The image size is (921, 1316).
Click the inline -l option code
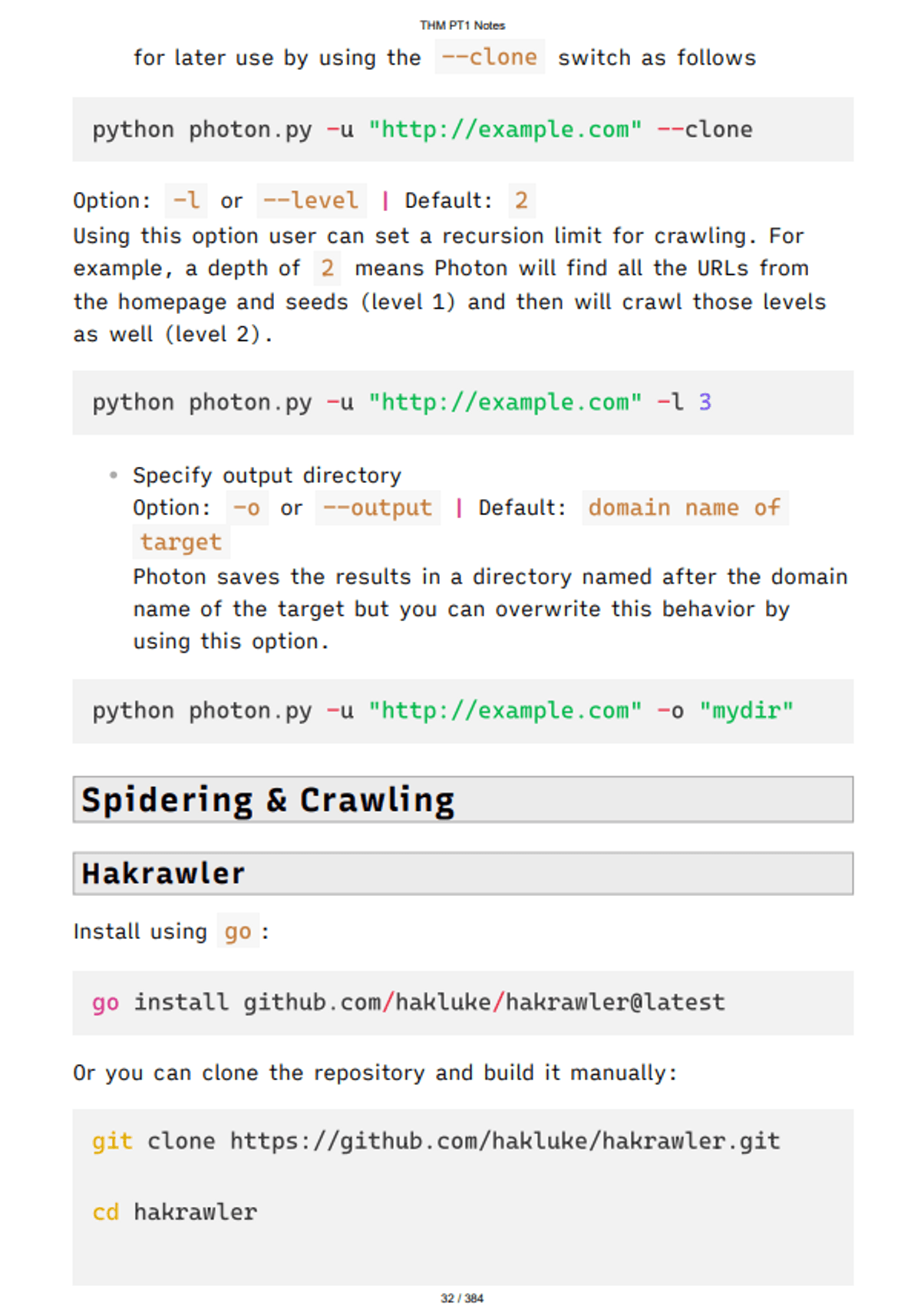click(186, 201)
